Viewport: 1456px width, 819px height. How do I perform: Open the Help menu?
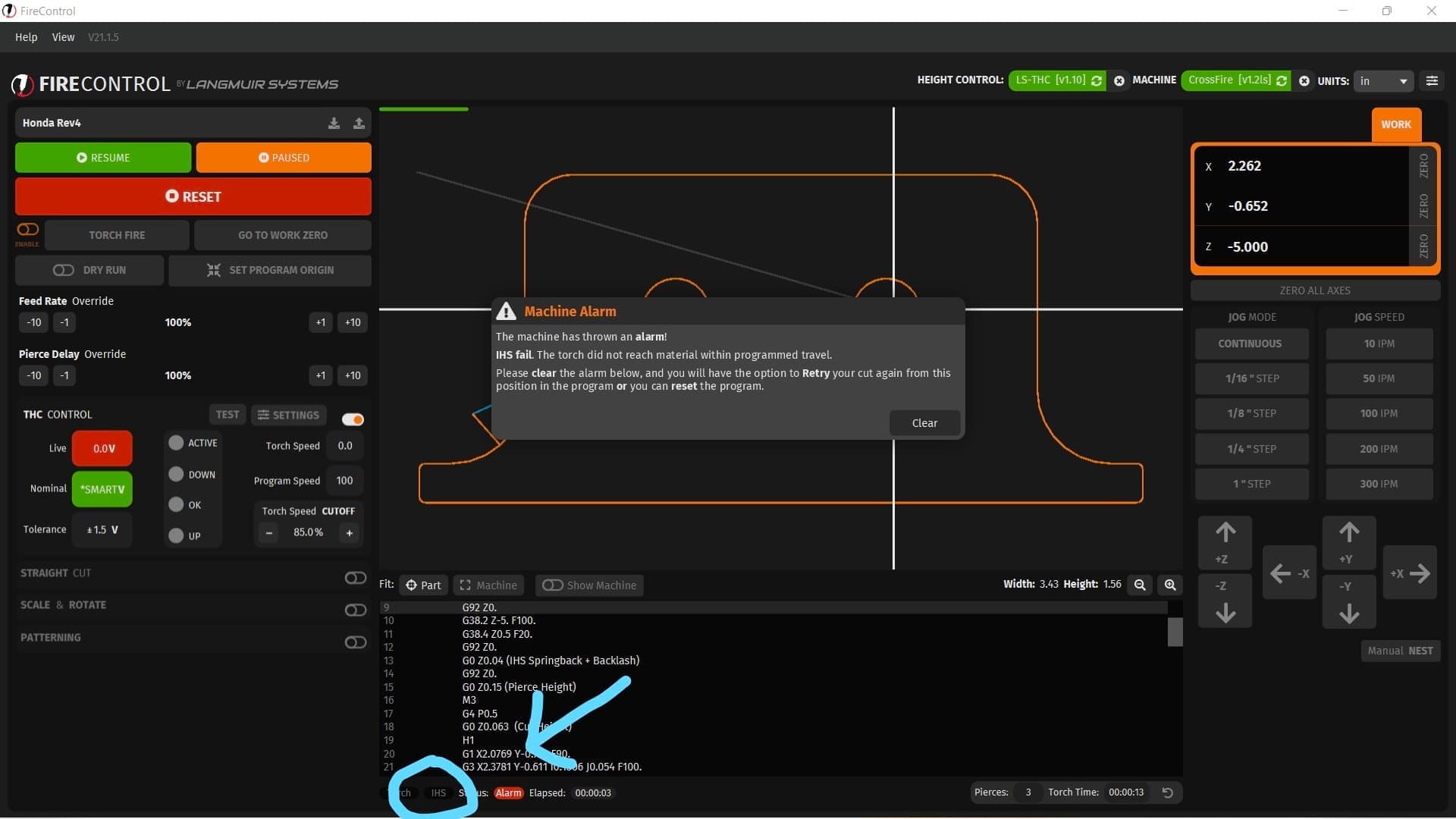(26, 37)
